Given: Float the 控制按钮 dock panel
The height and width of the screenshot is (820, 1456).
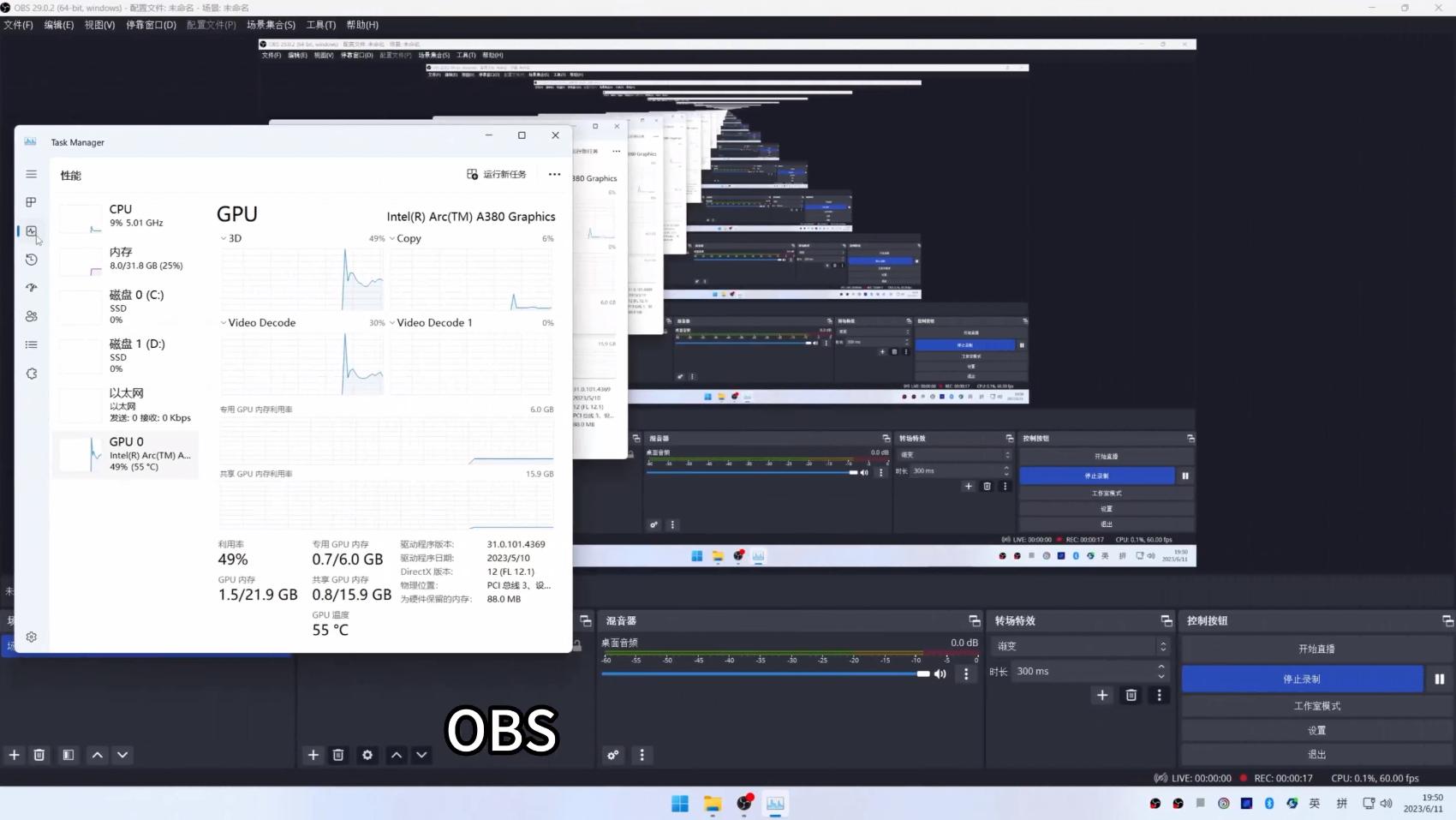Looking at the screenshot, I should point(1447,620).
